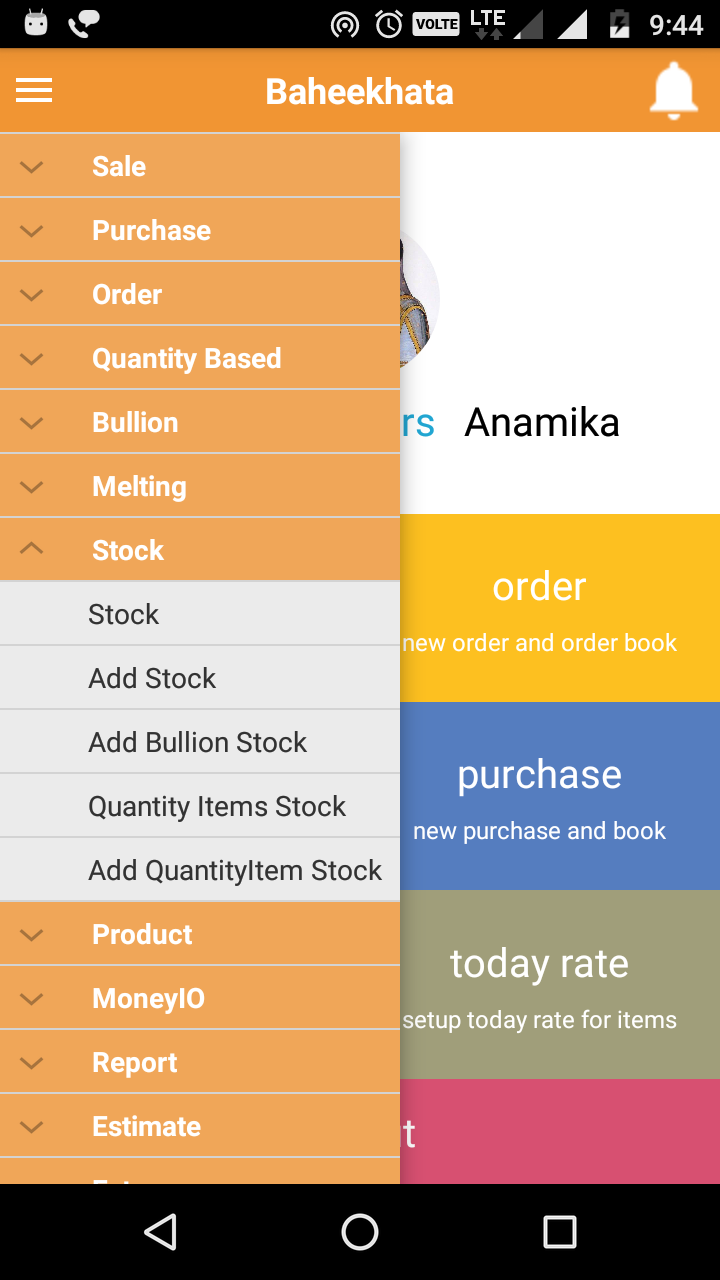Viewport: 720px width, 1280px height.
Task: Expand the MoneyIO section chevron
Action: click(x=32, y=999)
